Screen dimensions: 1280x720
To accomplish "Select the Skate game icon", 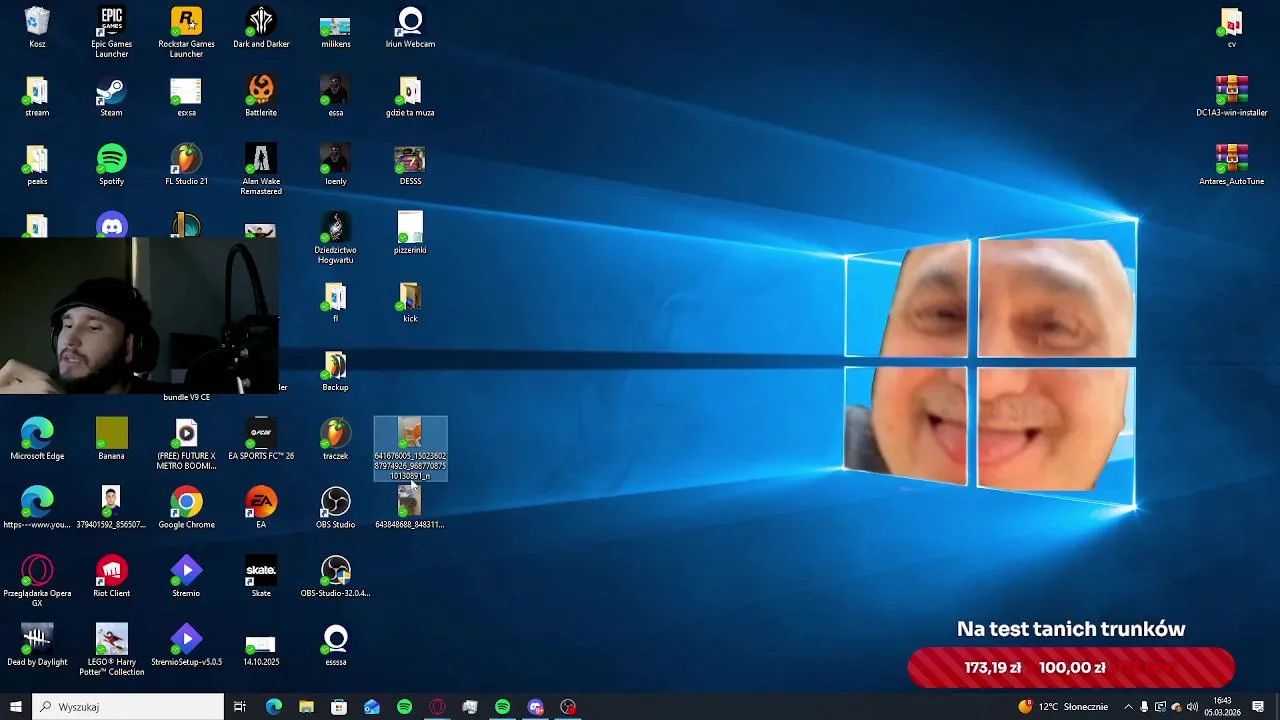I will pyautogui.click(x=261, y=577).
